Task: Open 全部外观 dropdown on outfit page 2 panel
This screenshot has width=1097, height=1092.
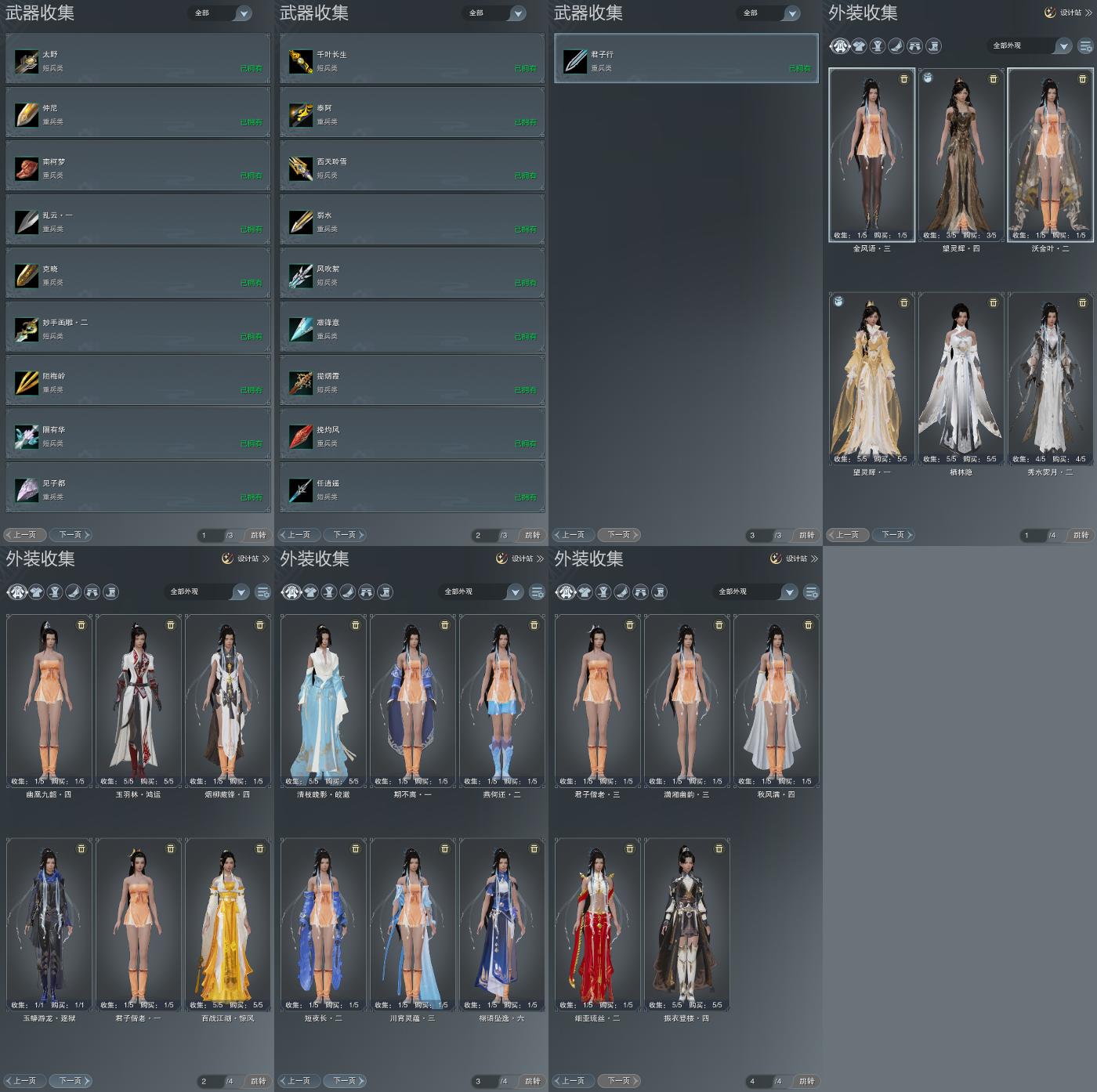Action: [207, 592]
